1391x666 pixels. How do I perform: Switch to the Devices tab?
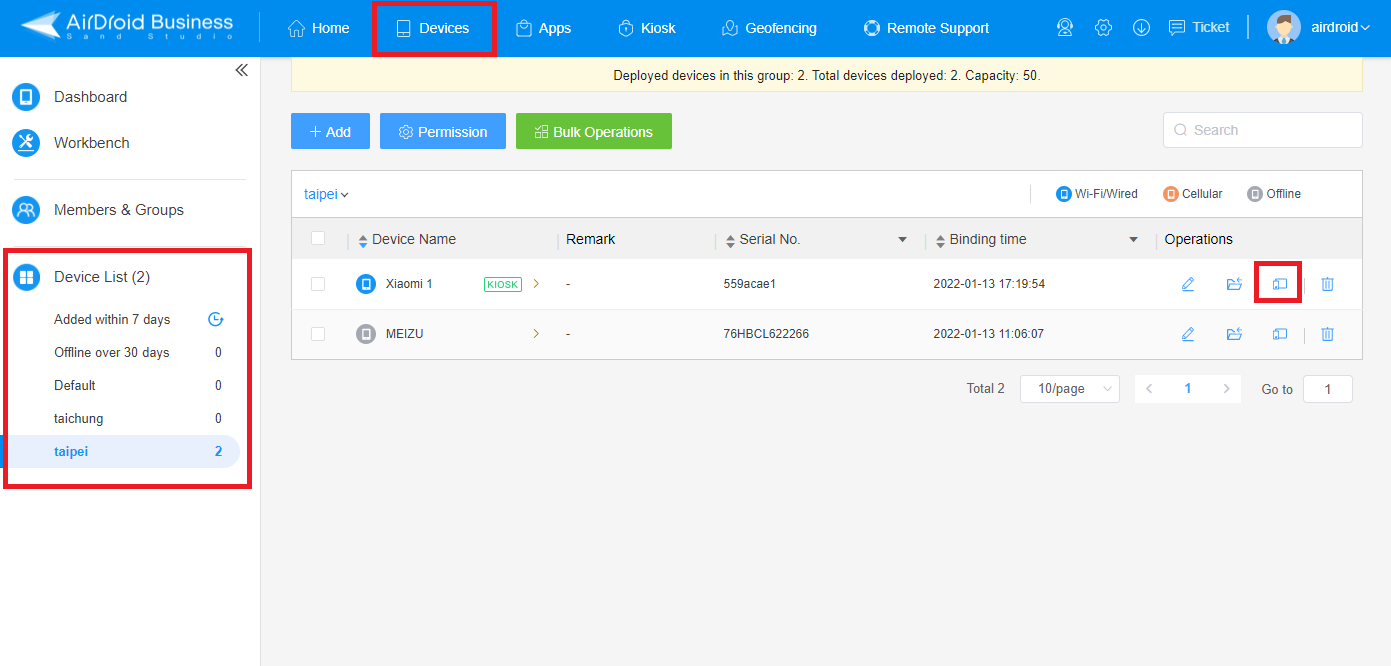click(x=433, y=28)
